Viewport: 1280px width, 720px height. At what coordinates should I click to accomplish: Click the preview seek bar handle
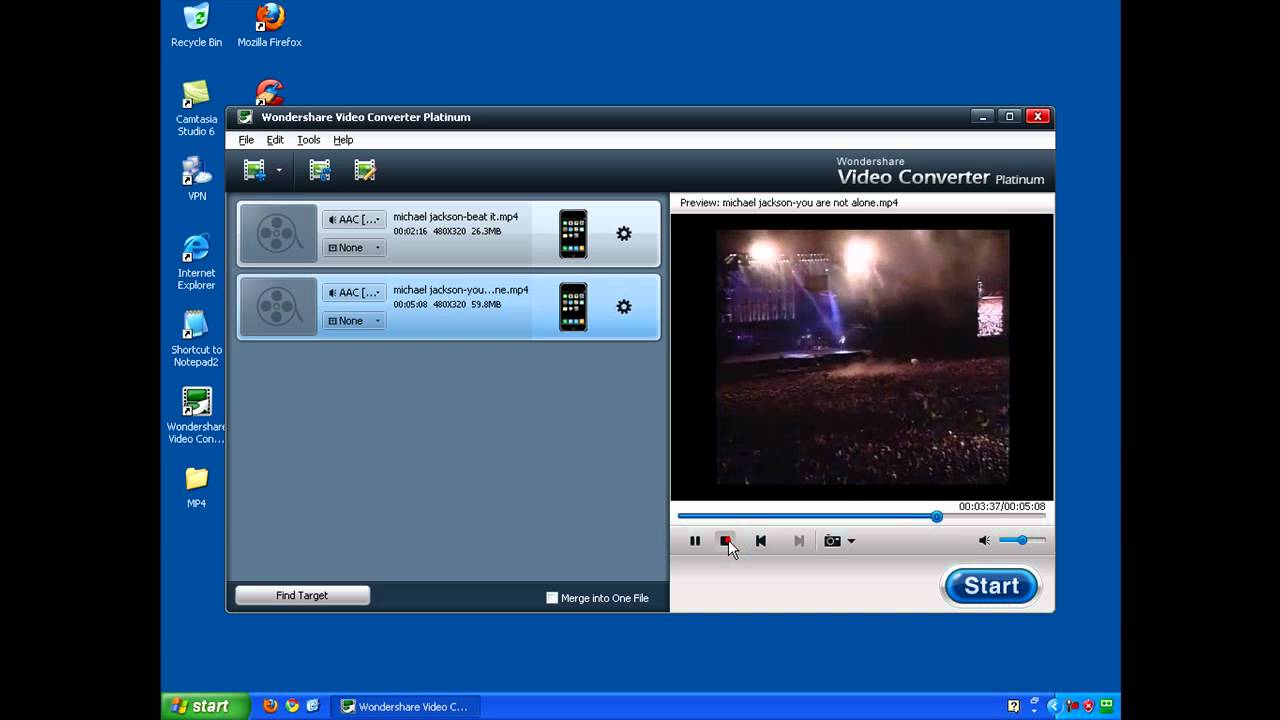[936, 517]
